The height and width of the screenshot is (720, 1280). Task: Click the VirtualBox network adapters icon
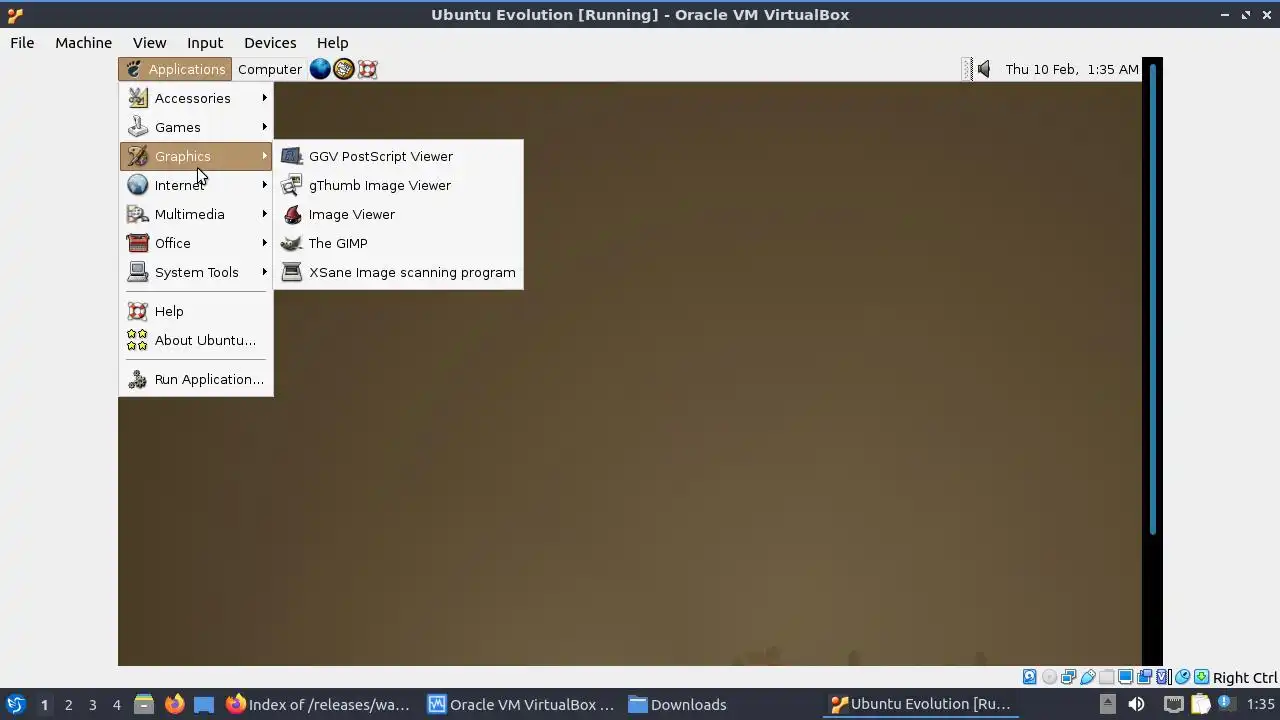pyautogui.click(x=1068, y=677)
